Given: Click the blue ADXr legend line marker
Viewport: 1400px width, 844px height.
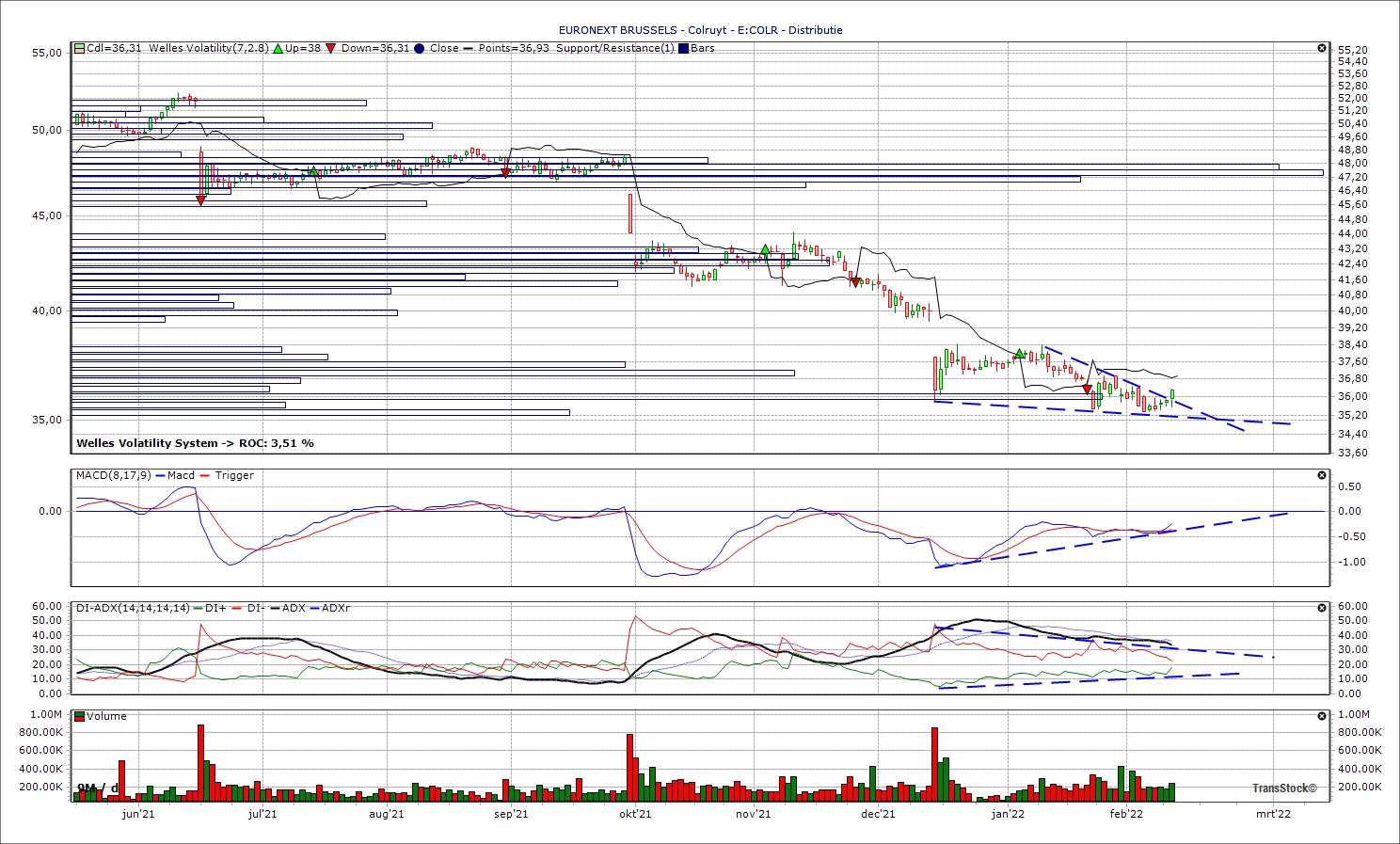Looking at the screenshot, I should point(314,608).
